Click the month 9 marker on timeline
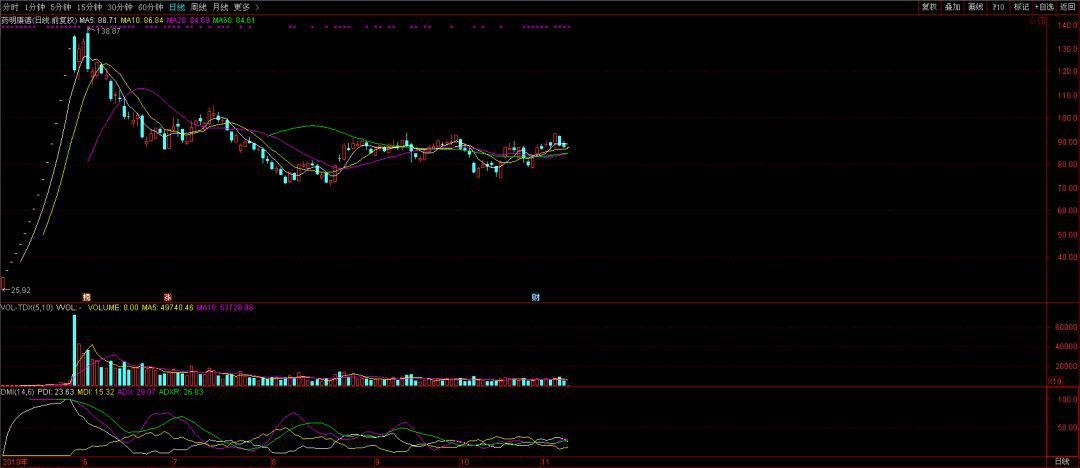 pos(377,460)
